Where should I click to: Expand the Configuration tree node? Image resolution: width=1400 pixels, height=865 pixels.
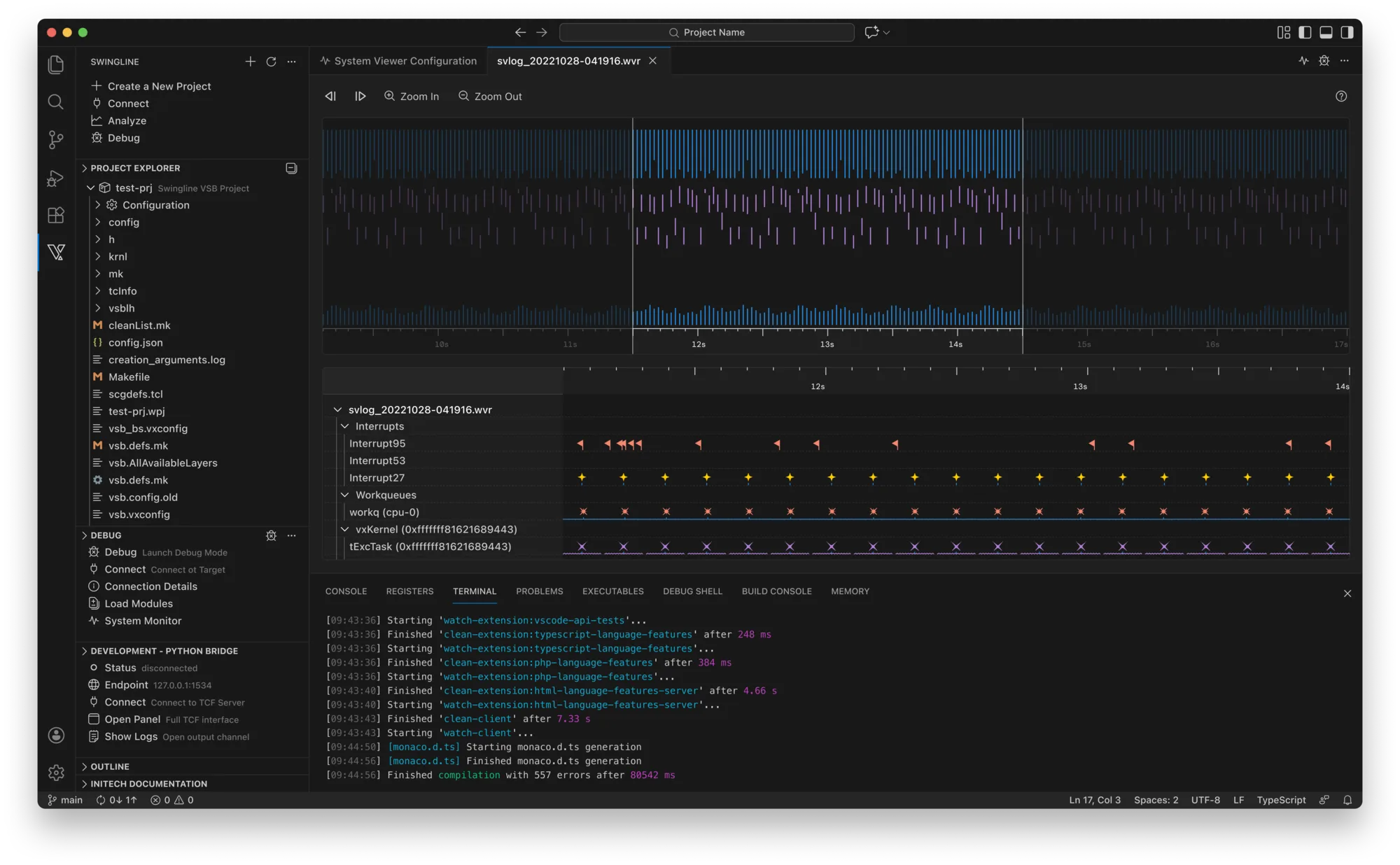click(x=98, y=205)
